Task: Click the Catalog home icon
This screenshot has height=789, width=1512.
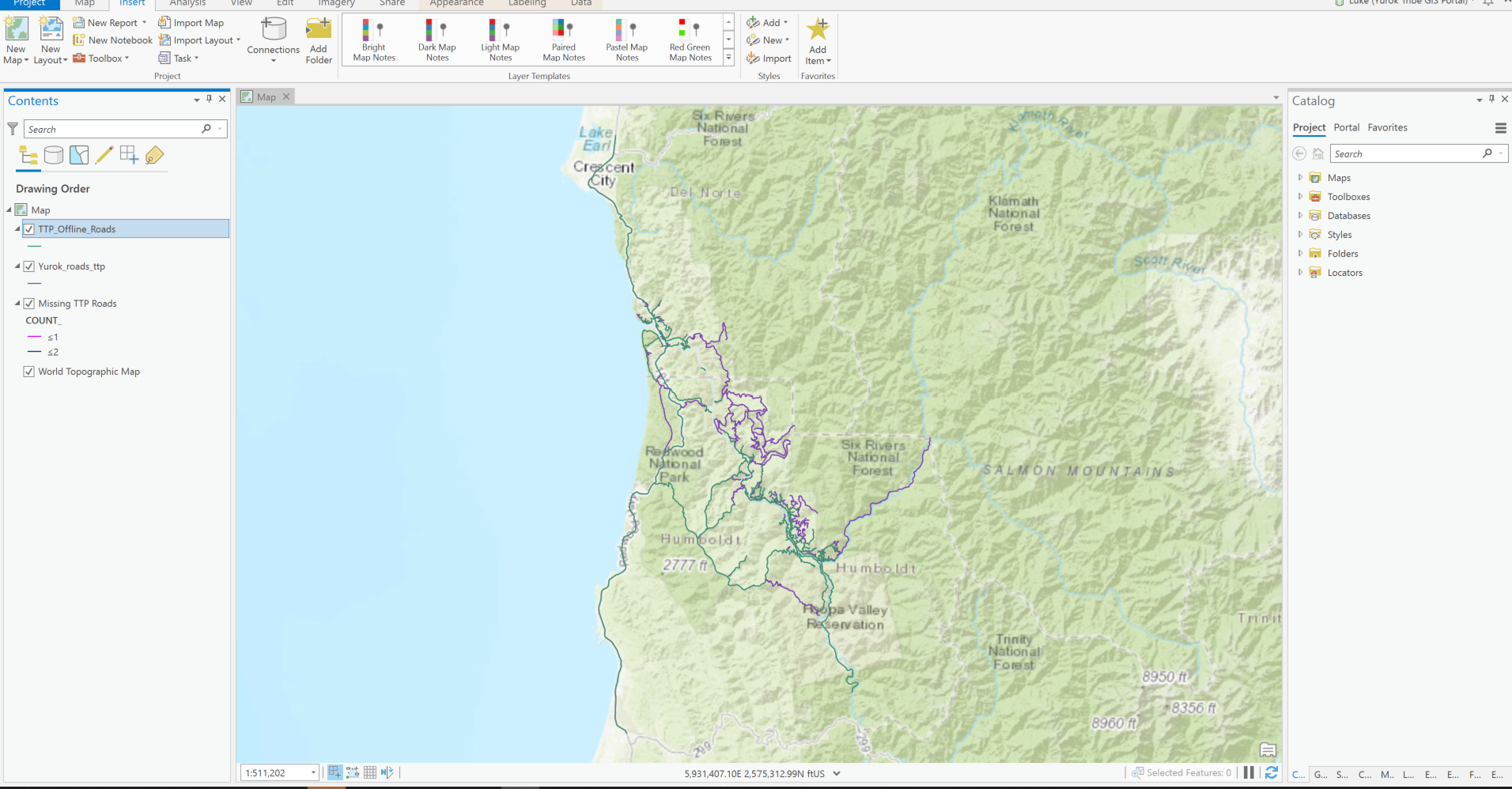Action: (x=1317, y=153)
